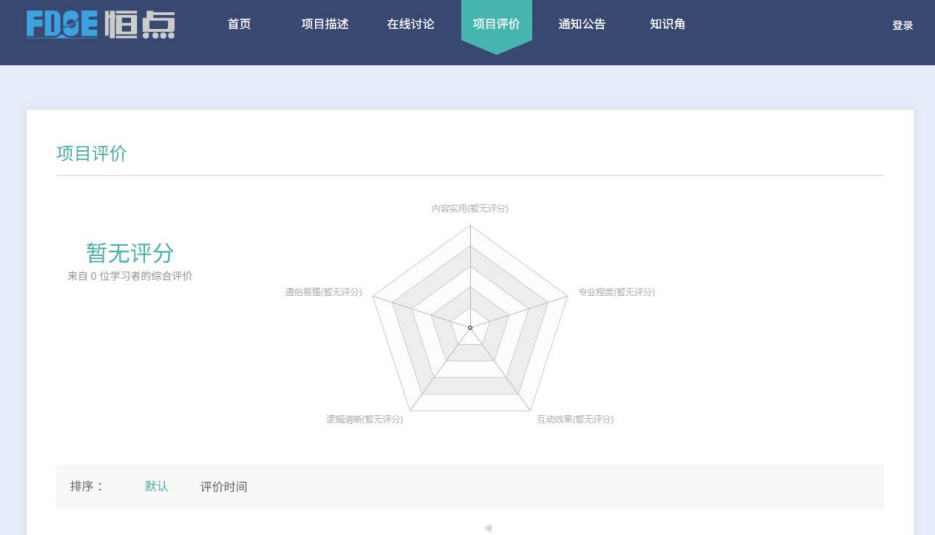Select the active 项目评价 nav tab

click(x=496, y=24)
